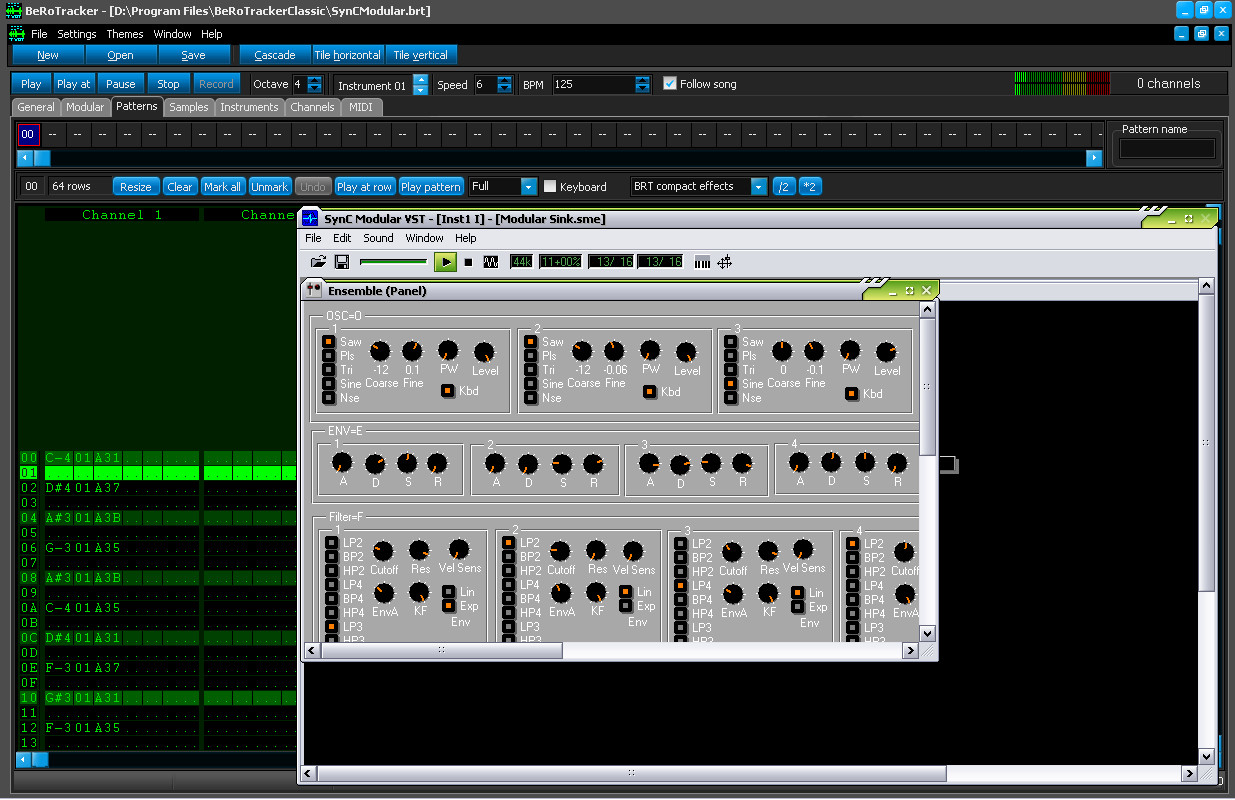Click the floppy disk save icon in SynC Modular
This screenshot has width=1235, height=800.
pyautogui.click(x=342, y=262)
